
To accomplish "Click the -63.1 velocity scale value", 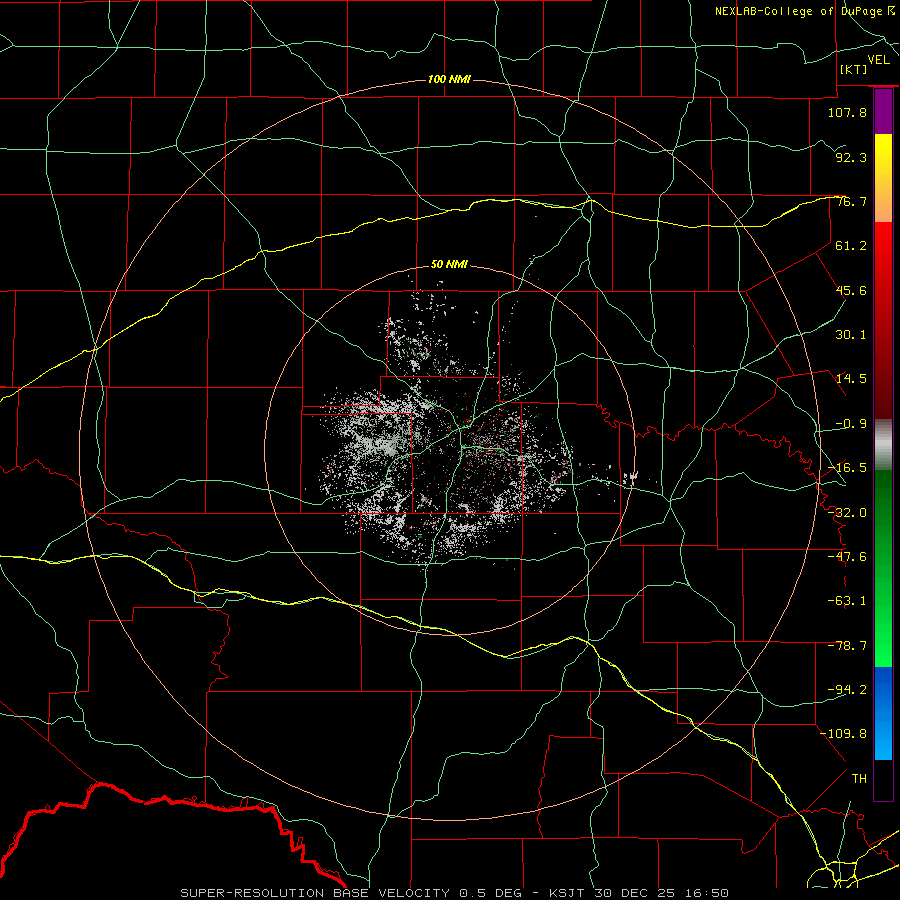I will 847,601.
